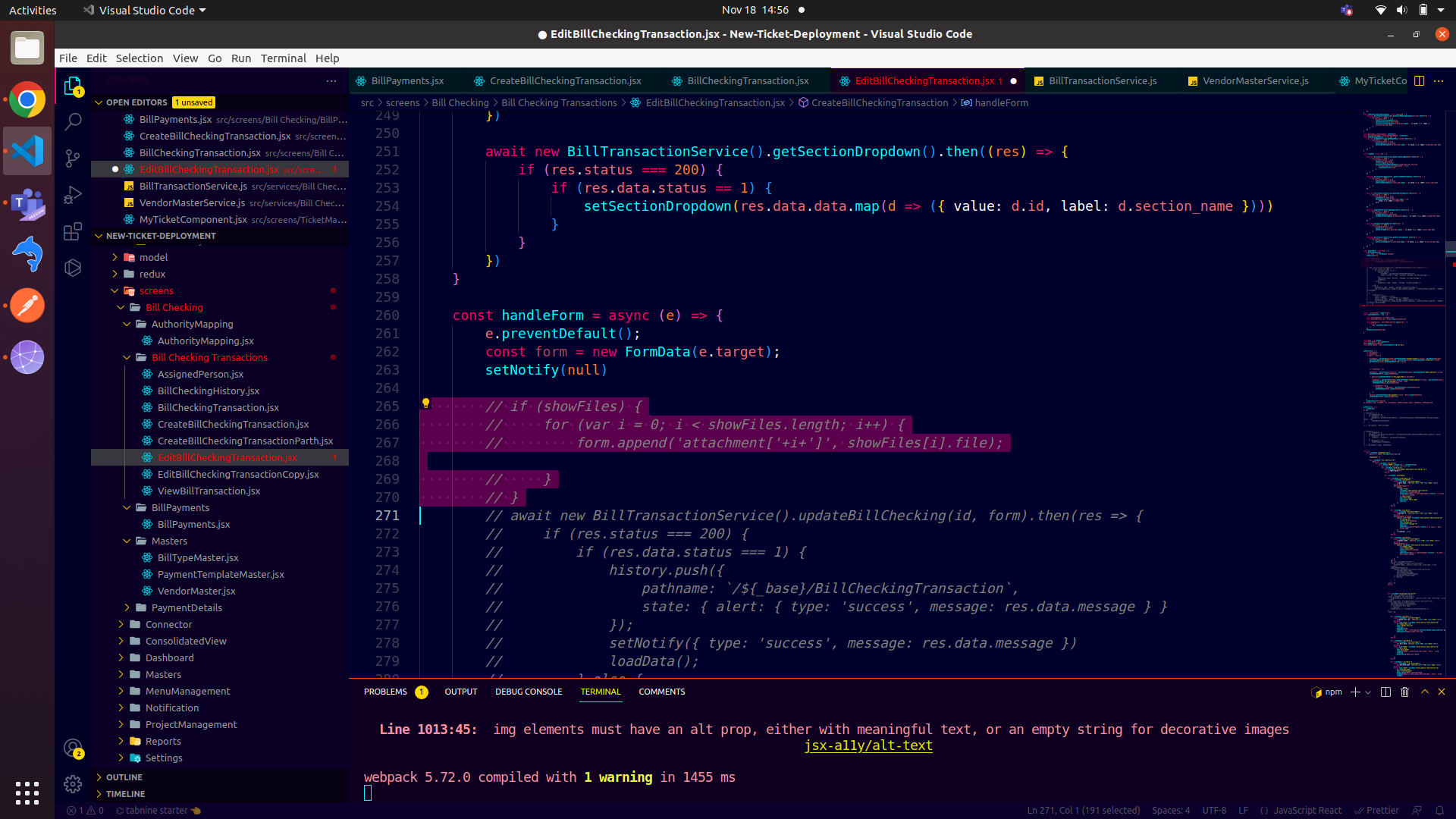Click the errors and warnings status indicator
Image resolution: width=1456 pixels, height=819 pixels.
85,810
